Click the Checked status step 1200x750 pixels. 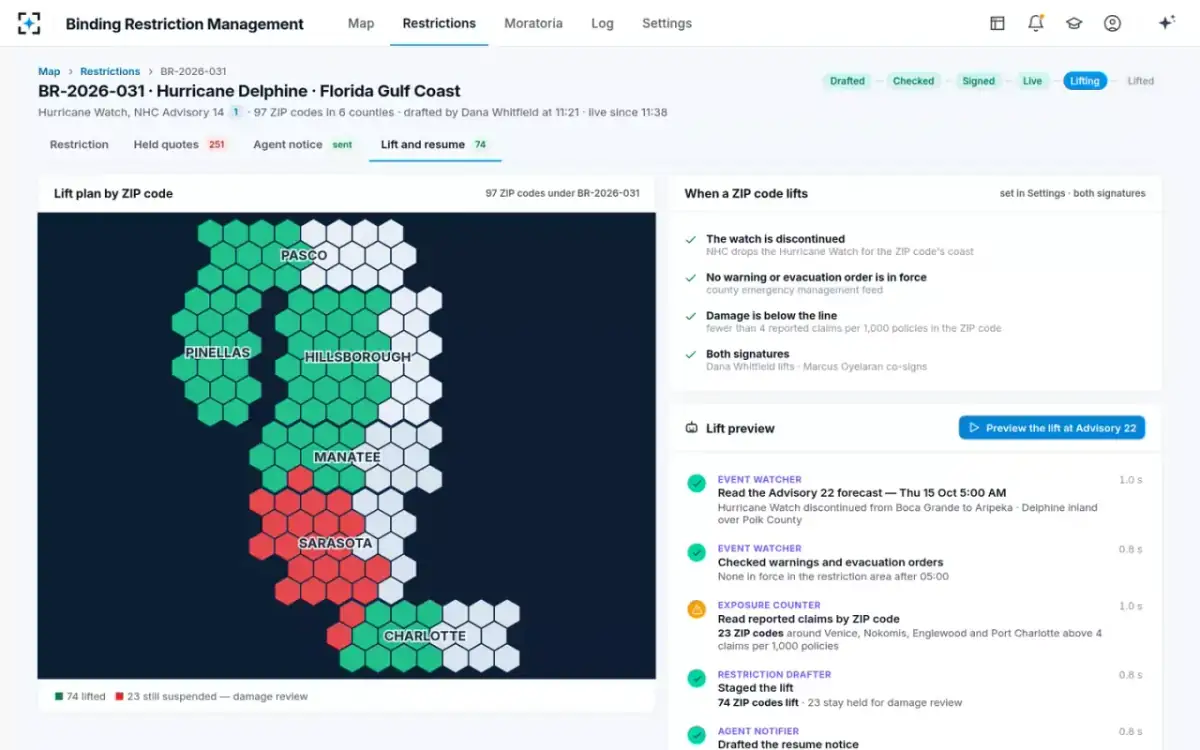pos(913,81)
